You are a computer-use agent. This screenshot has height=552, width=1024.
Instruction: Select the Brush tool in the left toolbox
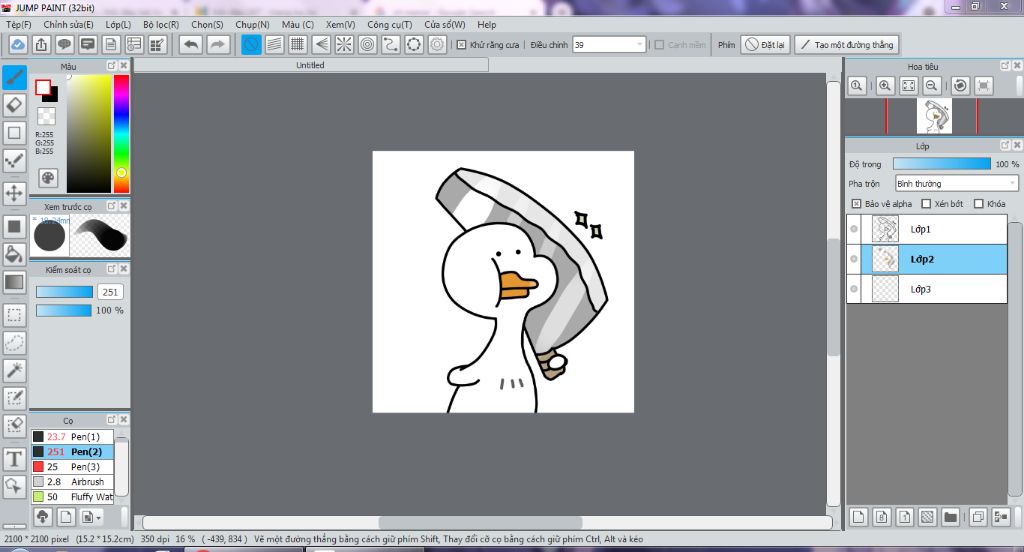point(14,77)
